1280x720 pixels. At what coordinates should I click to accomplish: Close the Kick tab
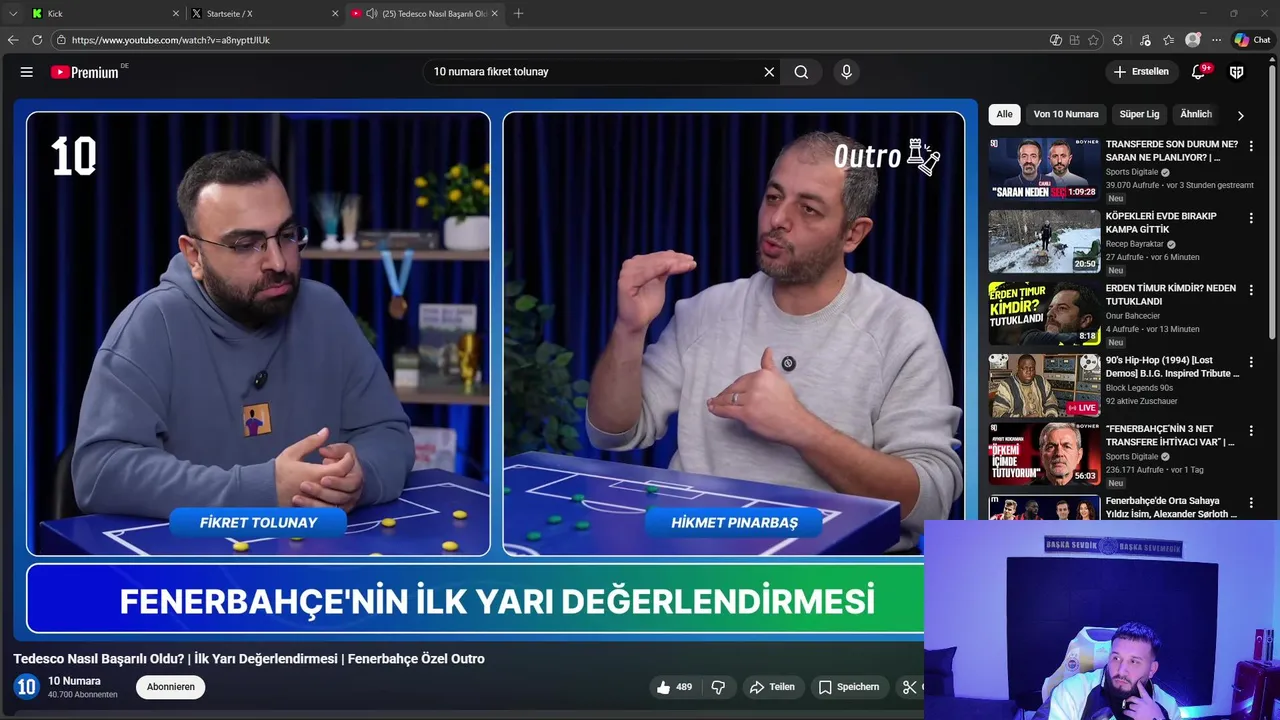[x=176, y=14]
